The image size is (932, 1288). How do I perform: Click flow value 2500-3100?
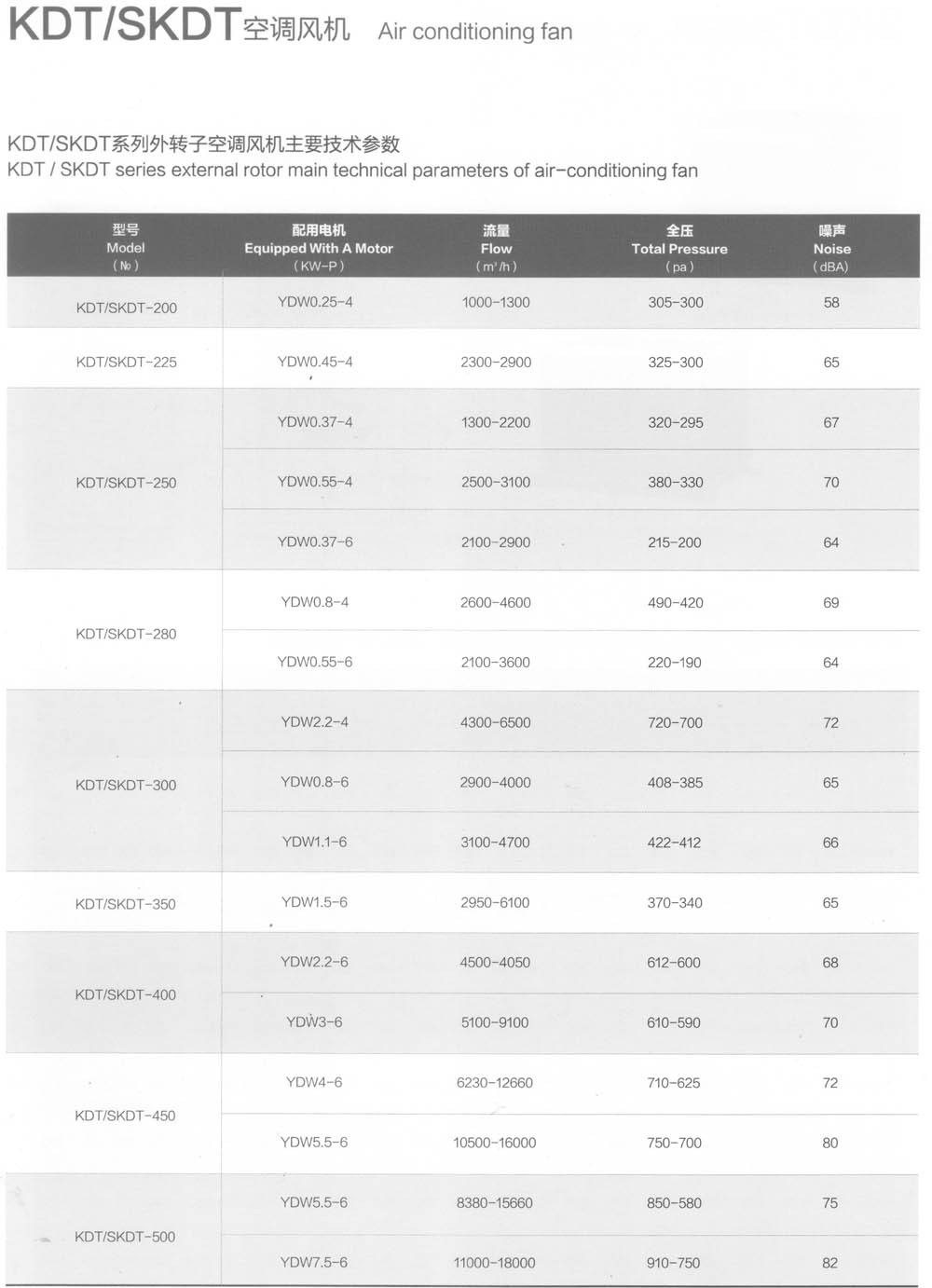(x=496, y=482)
